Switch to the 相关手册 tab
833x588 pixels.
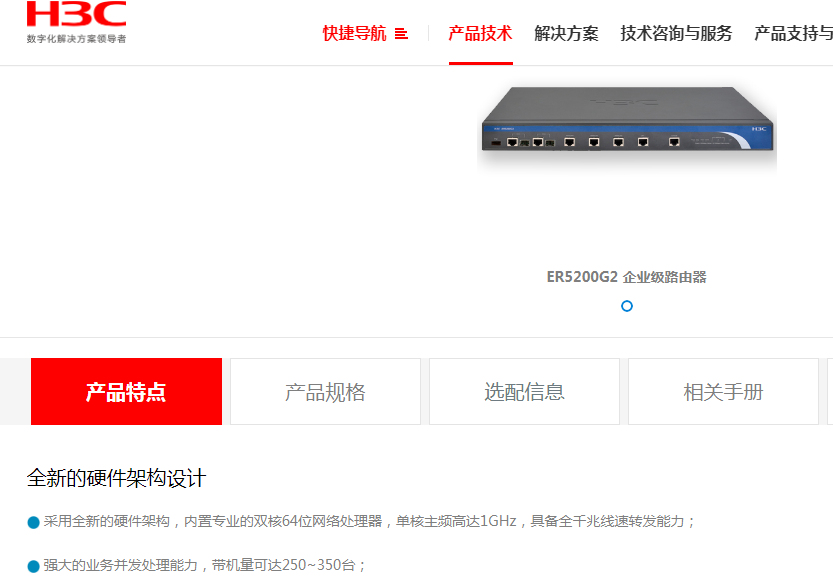[723, 391]
